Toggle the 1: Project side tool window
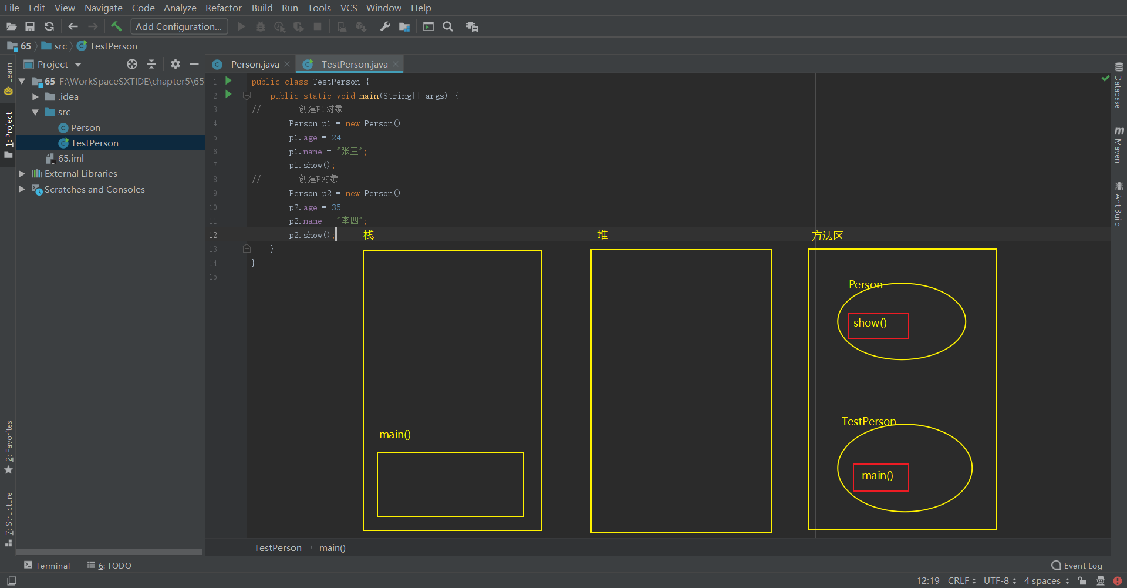Image resolution: width=1127 pixels, height=588 pixels. click(x=8, y=134)
